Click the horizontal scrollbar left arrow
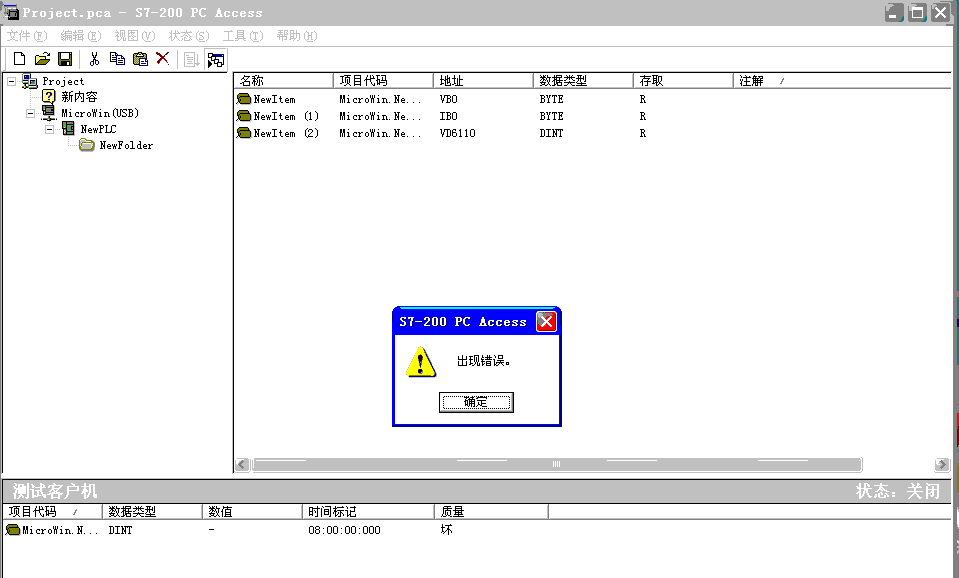Viewport: 959px width, 578px height. (x=242, y=464)
